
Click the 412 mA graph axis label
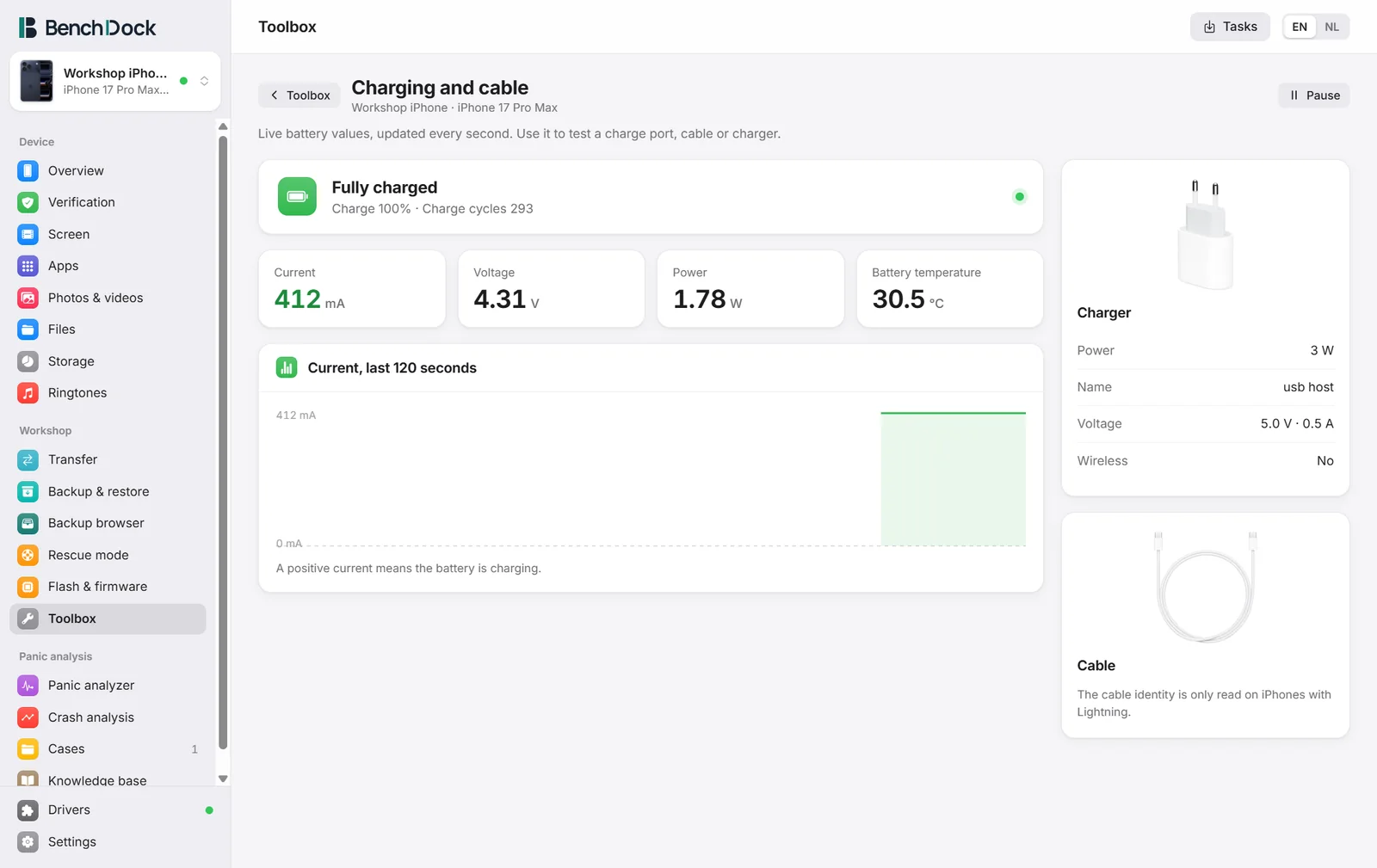296,416
